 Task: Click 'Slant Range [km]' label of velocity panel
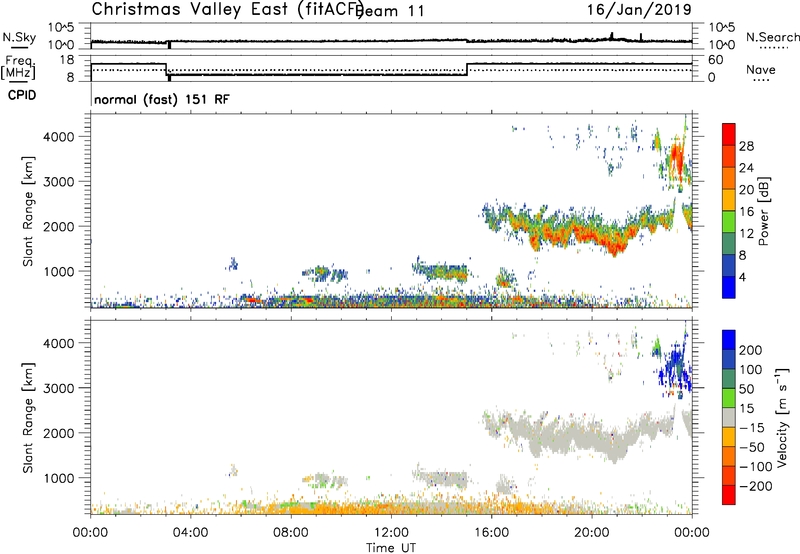coord(28,418)
